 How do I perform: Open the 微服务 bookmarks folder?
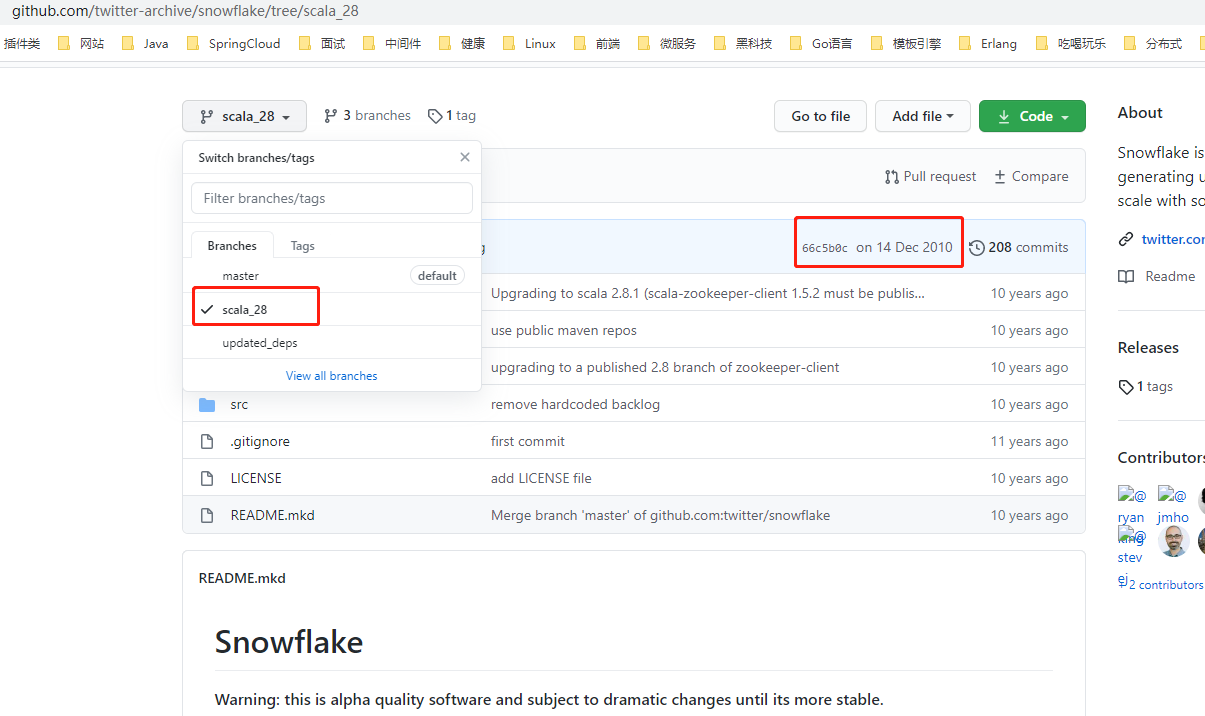pyautogui.click(x=667, y=43)
